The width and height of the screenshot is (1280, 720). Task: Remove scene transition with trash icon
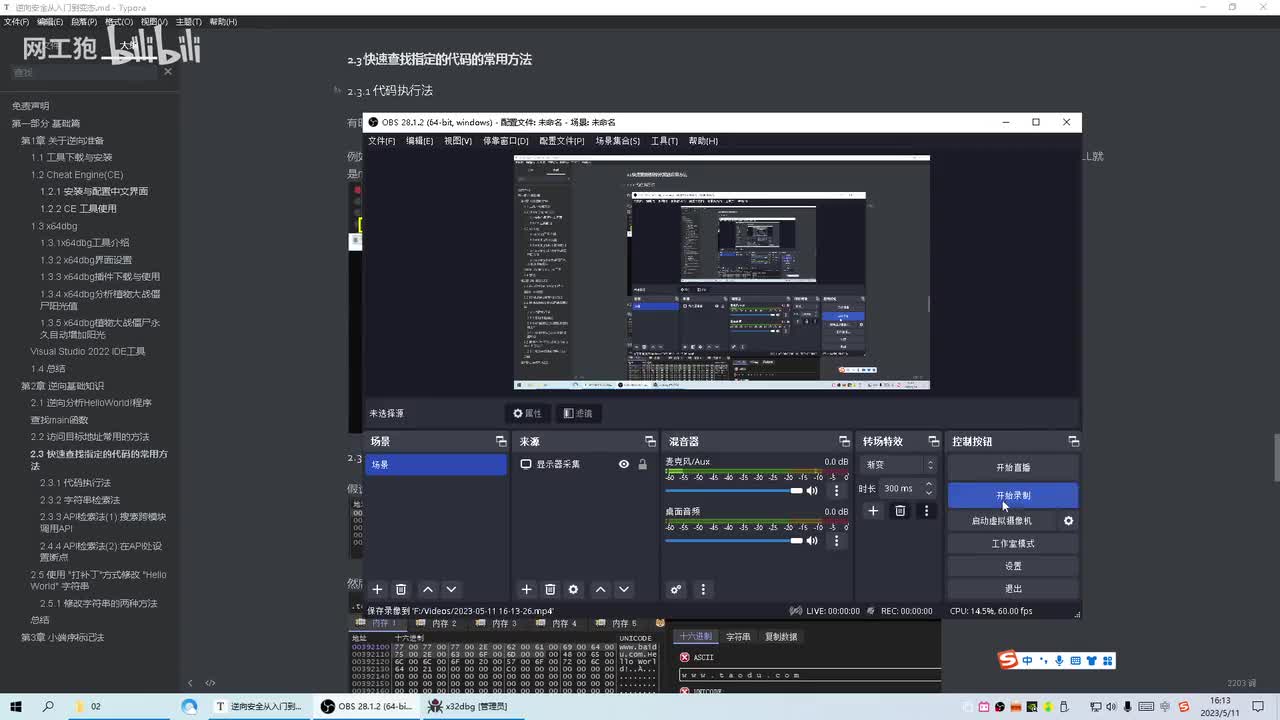[900, 511]
